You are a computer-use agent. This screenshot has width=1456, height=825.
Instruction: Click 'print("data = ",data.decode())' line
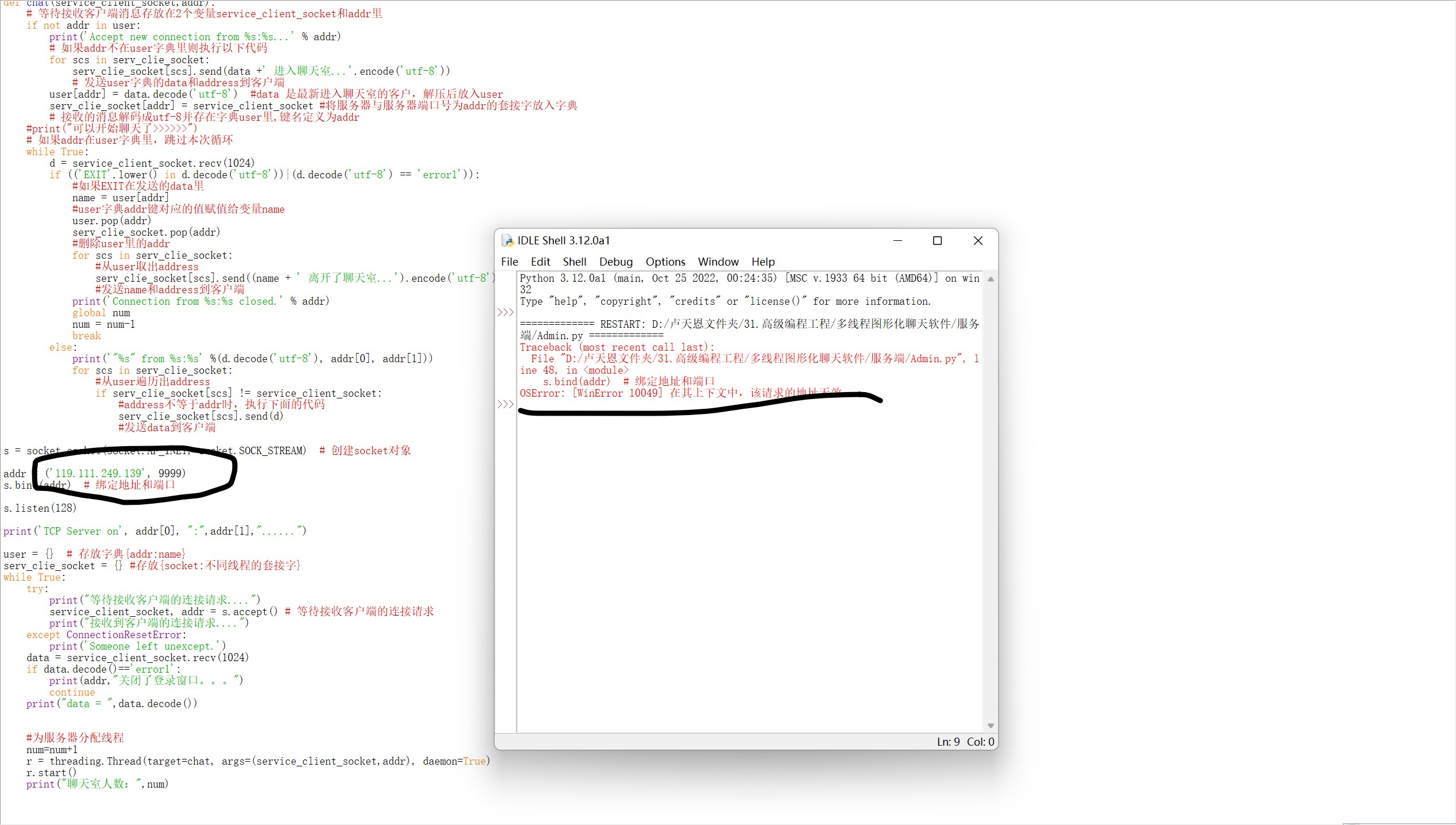112,704
